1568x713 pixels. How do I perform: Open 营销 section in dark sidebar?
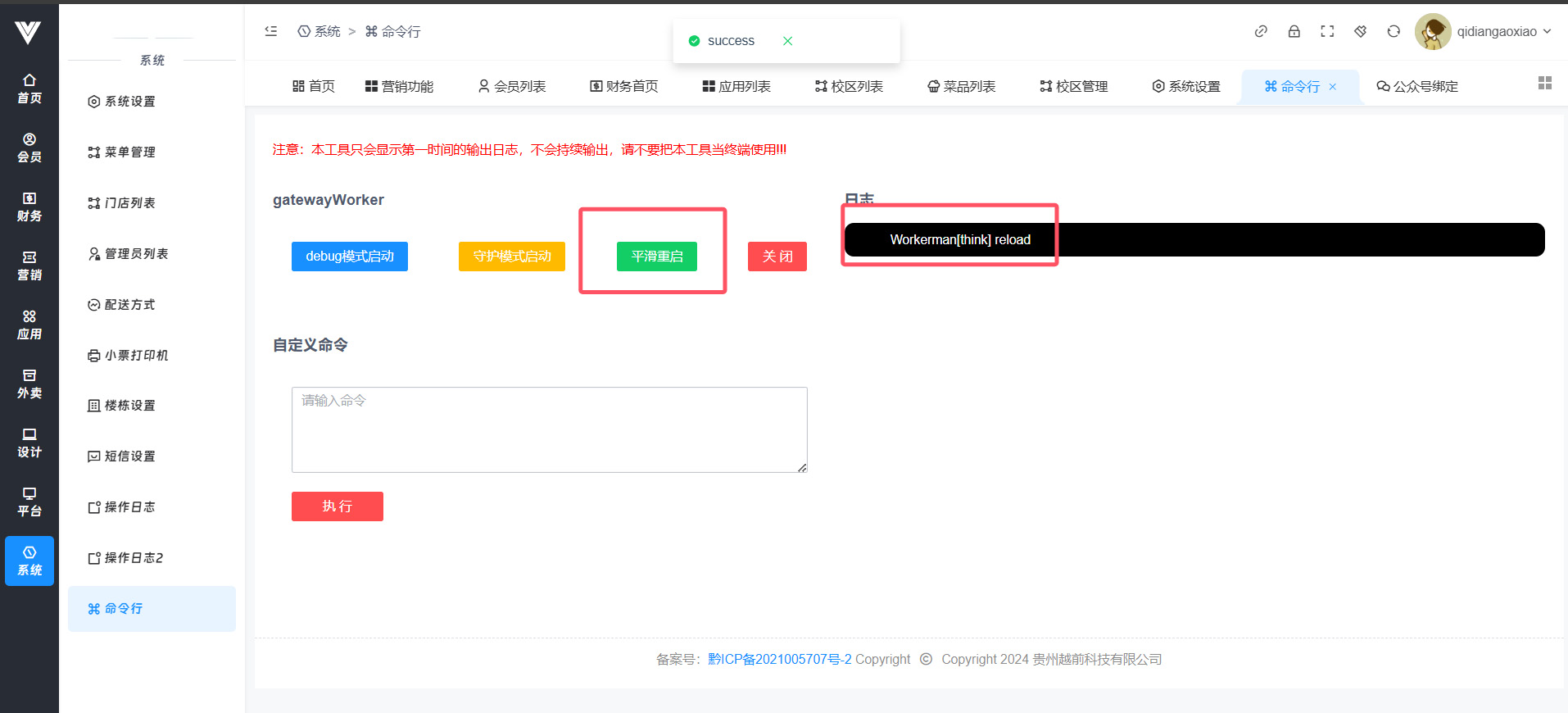29,266
